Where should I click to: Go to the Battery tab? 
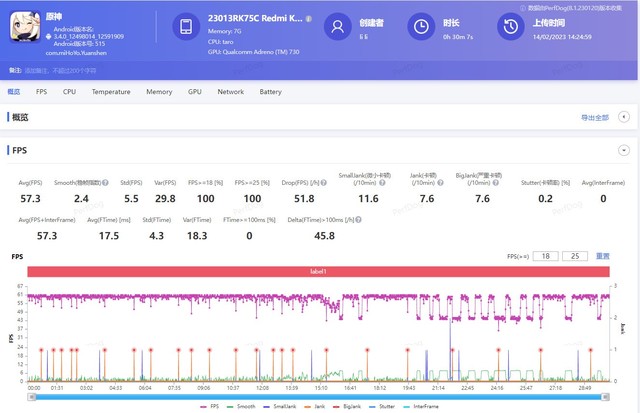(270, 91)
